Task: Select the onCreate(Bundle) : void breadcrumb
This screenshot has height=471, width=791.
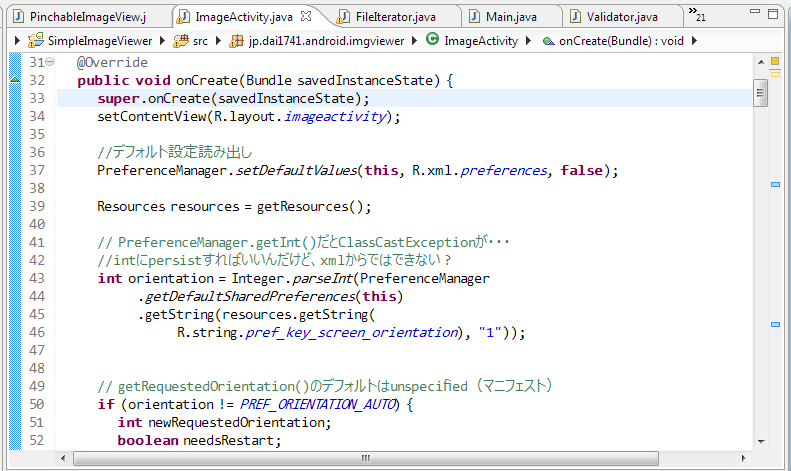Action: [x=622, y=41]
